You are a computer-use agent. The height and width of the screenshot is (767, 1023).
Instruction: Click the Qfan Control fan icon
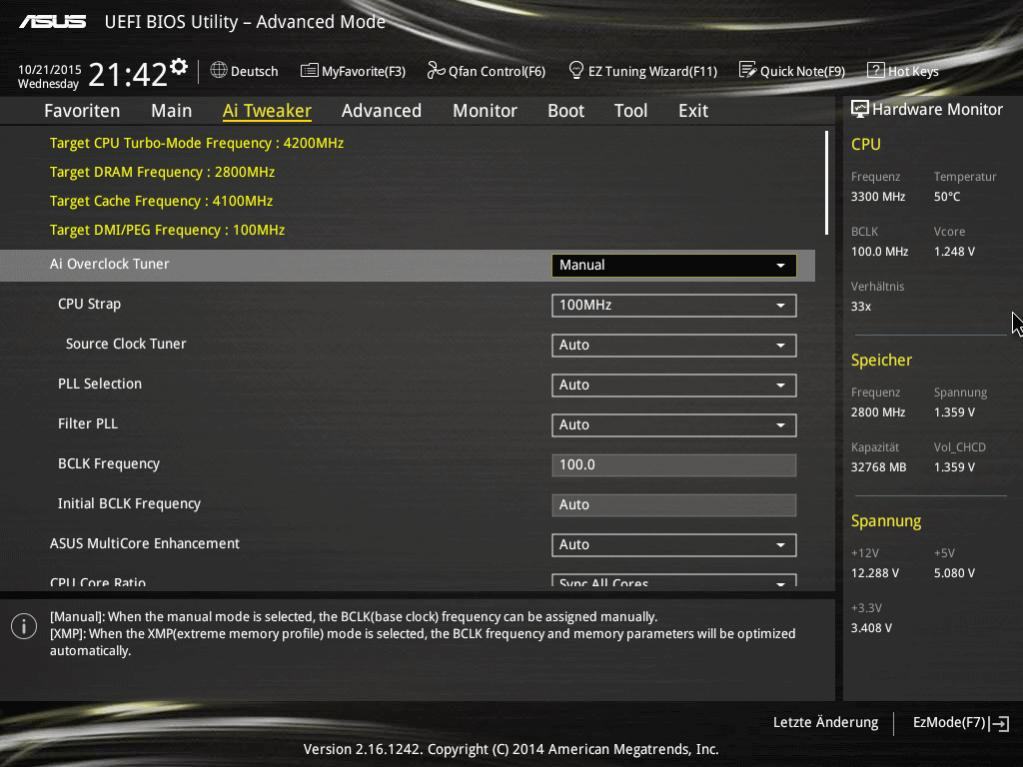tap(435, 70)
